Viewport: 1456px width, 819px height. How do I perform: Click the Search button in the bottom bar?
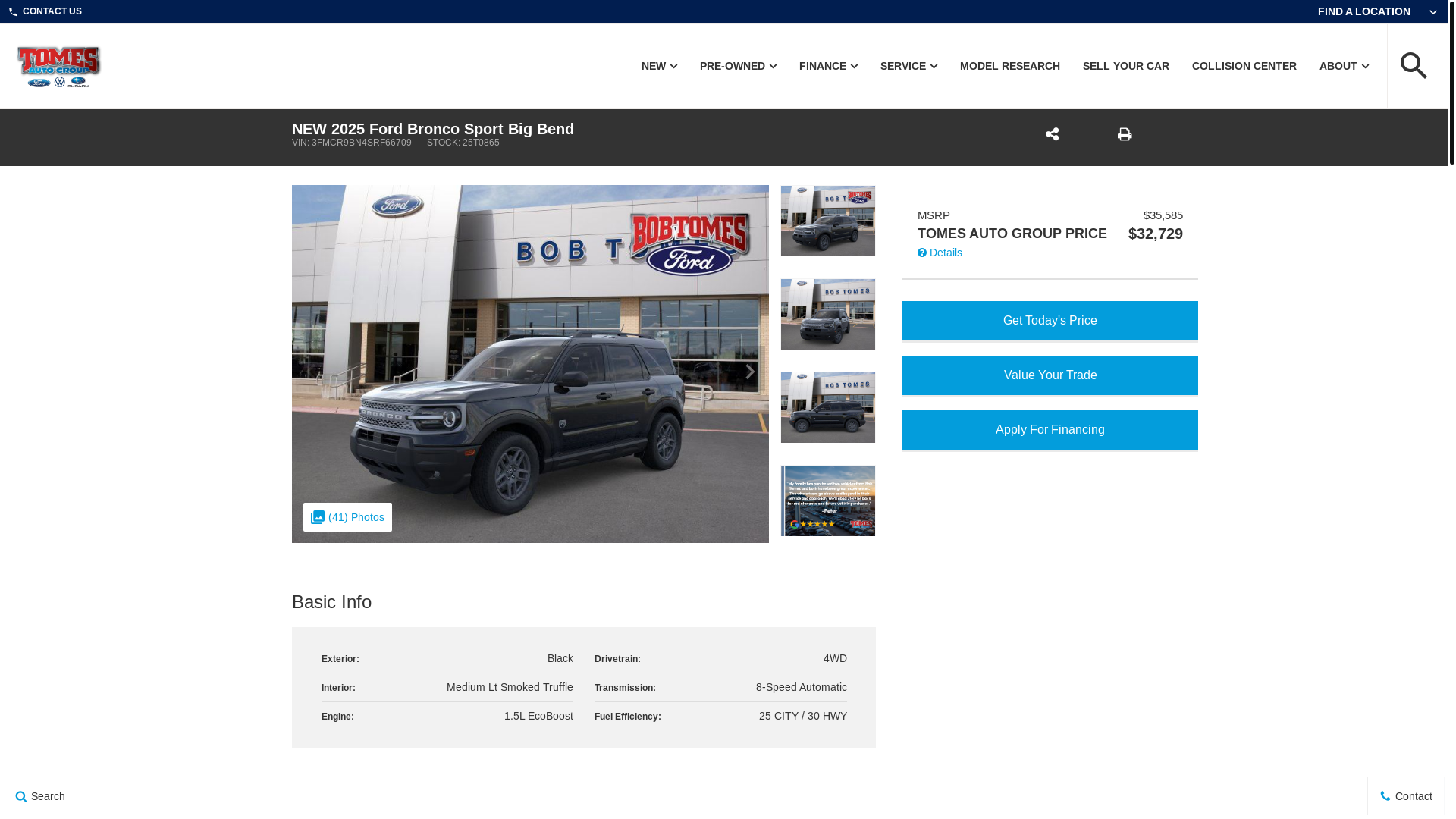tap(39, 796)
